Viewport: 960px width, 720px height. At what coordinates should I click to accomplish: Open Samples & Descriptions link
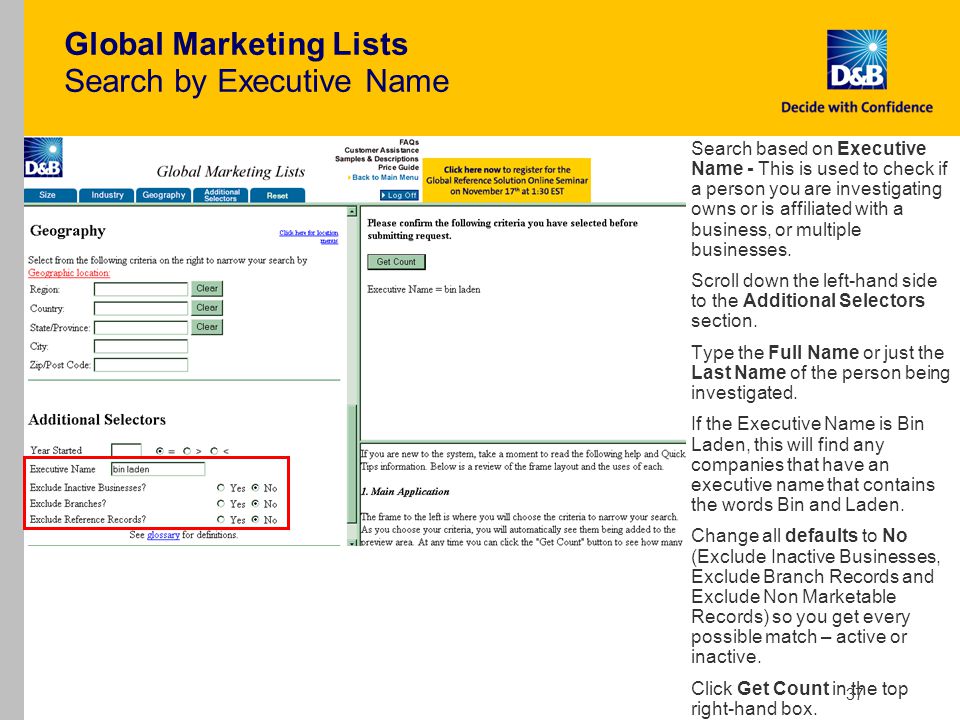377,159
